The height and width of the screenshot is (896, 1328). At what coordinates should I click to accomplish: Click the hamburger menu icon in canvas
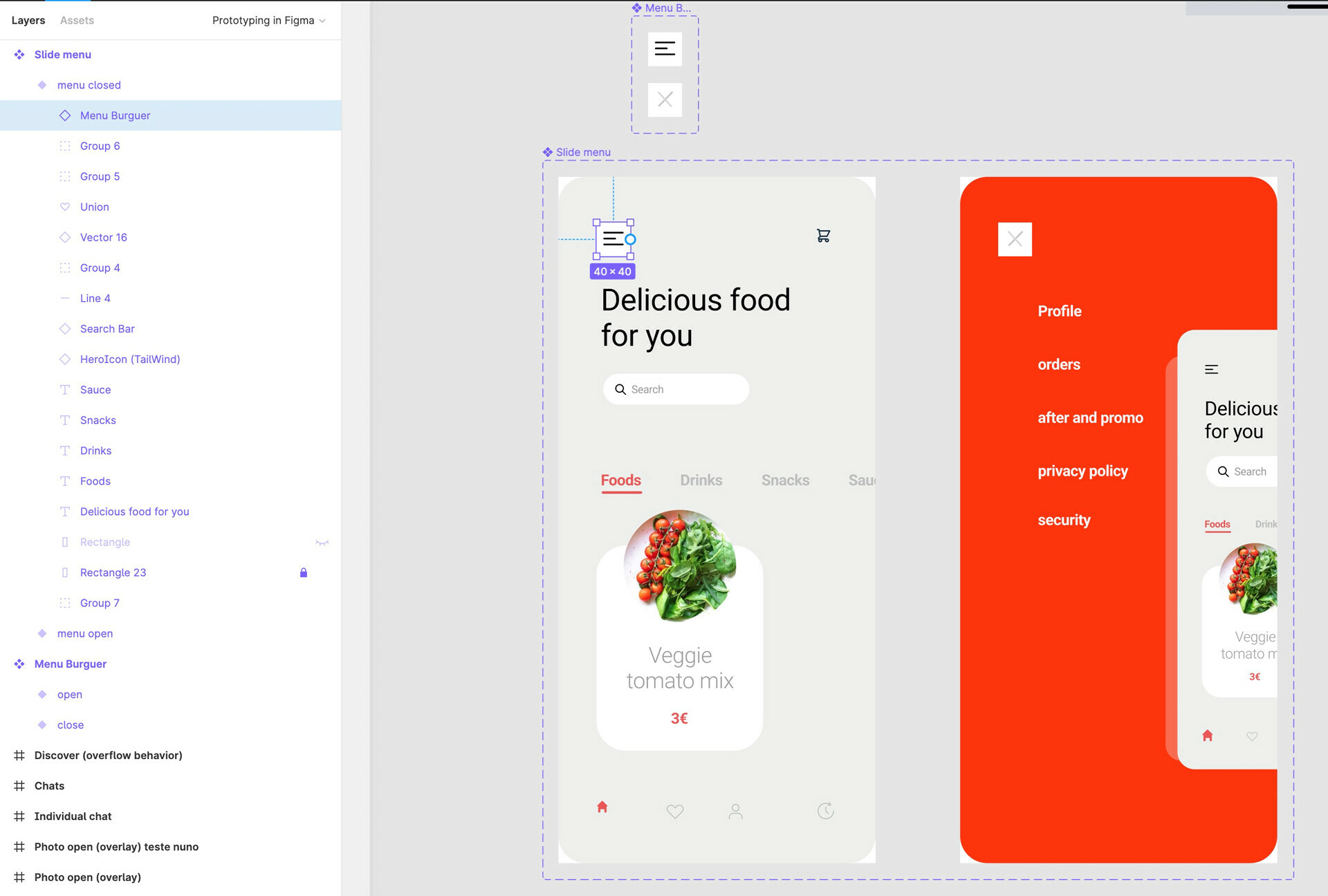click(x=613, y=238)
